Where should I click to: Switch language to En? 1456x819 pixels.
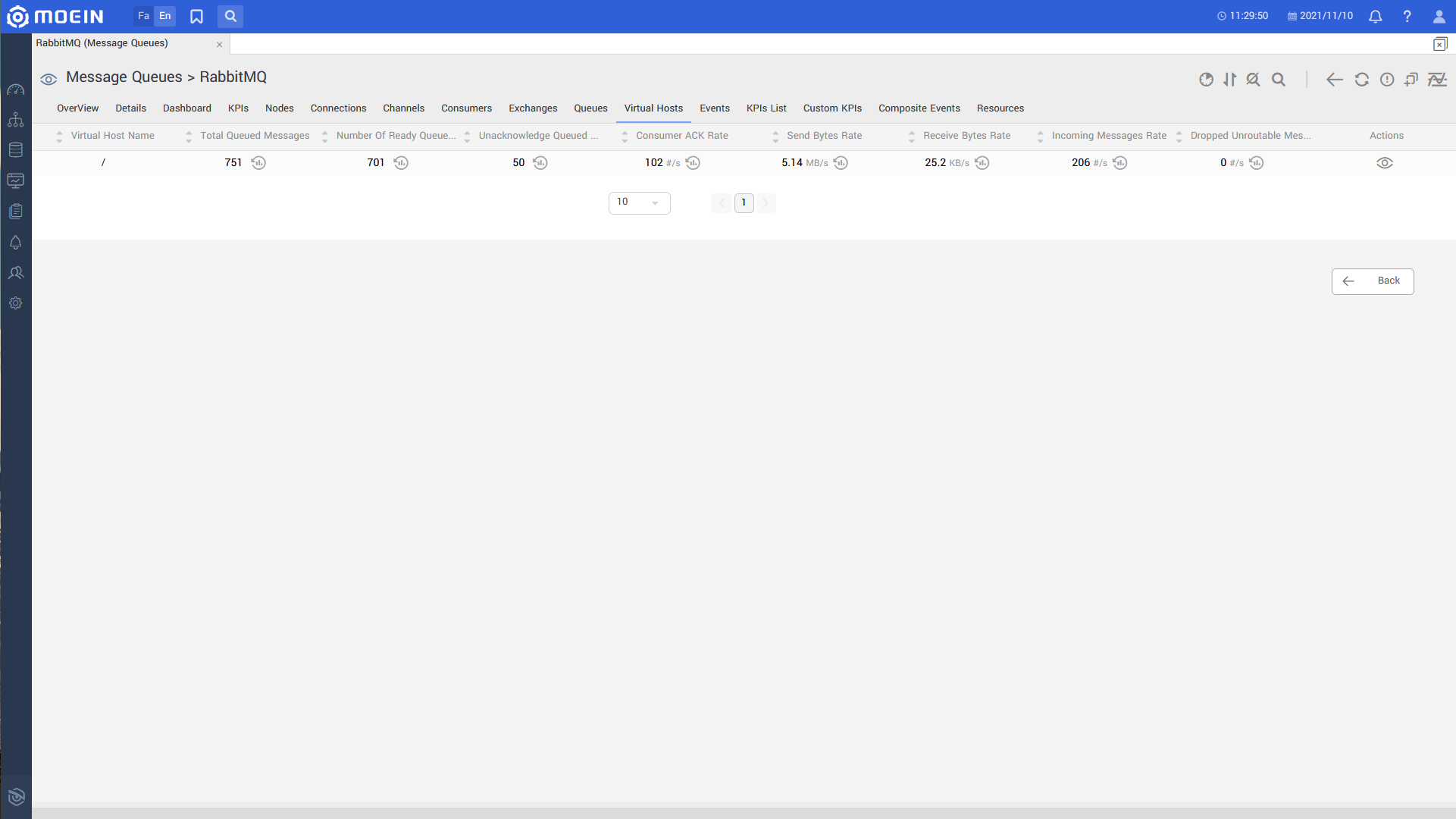[x=165, y=16]
